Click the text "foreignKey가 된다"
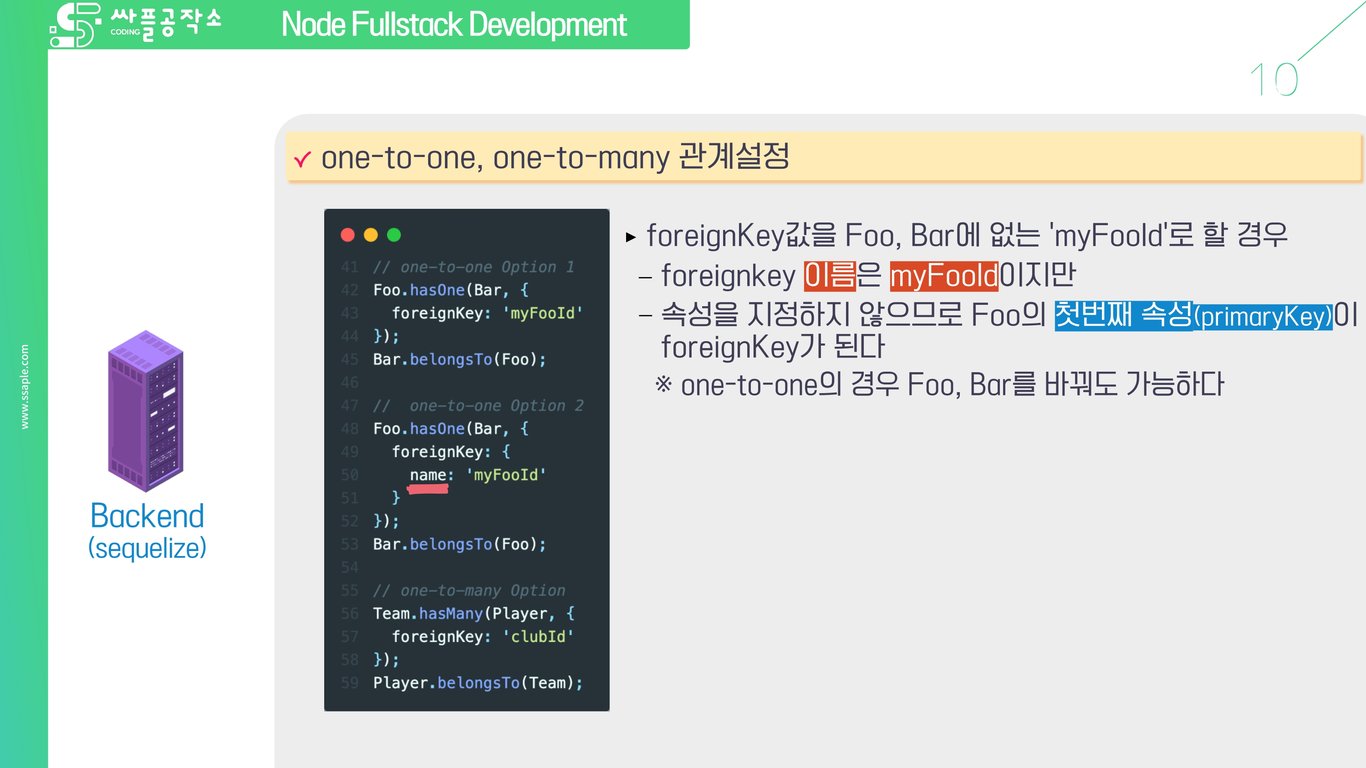Viewport: 1366px width, 768px height. pos(773,347)
